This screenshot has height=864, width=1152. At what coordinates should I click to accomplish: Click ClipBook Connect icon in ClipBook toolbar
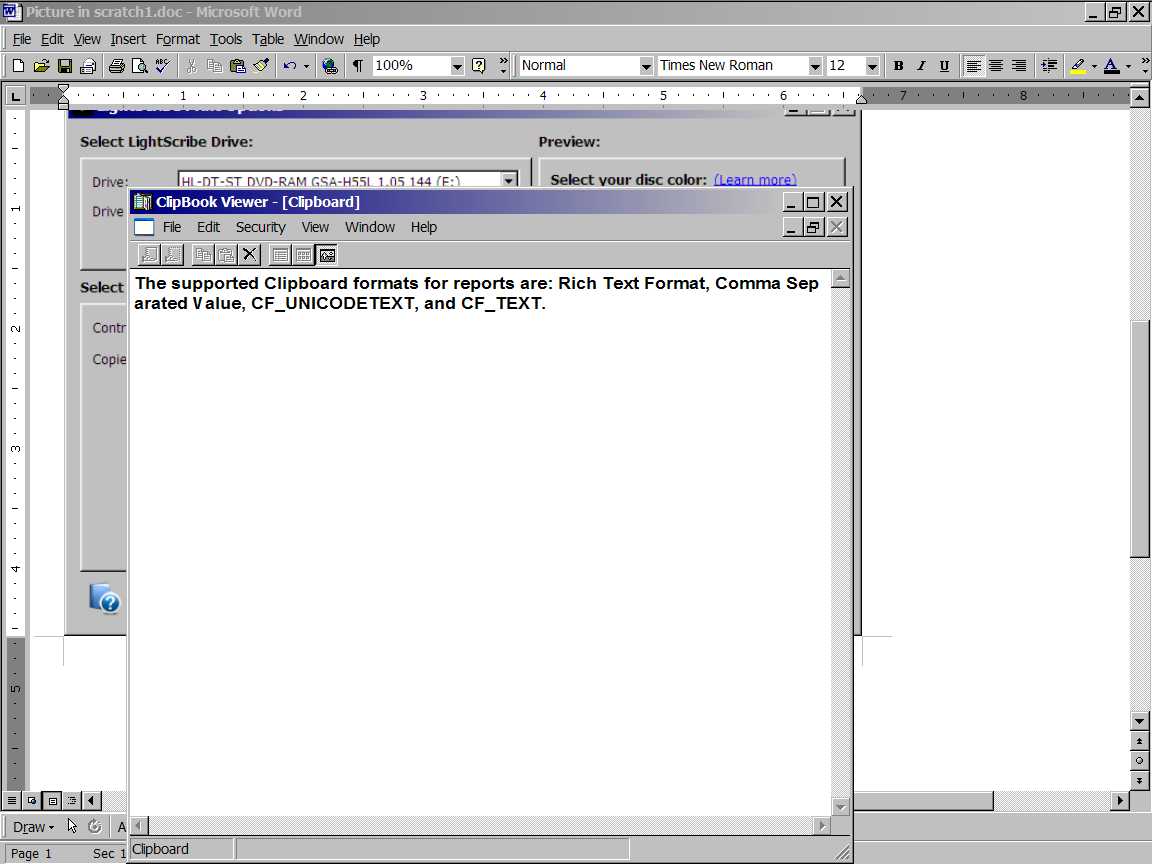coord(149,255)
